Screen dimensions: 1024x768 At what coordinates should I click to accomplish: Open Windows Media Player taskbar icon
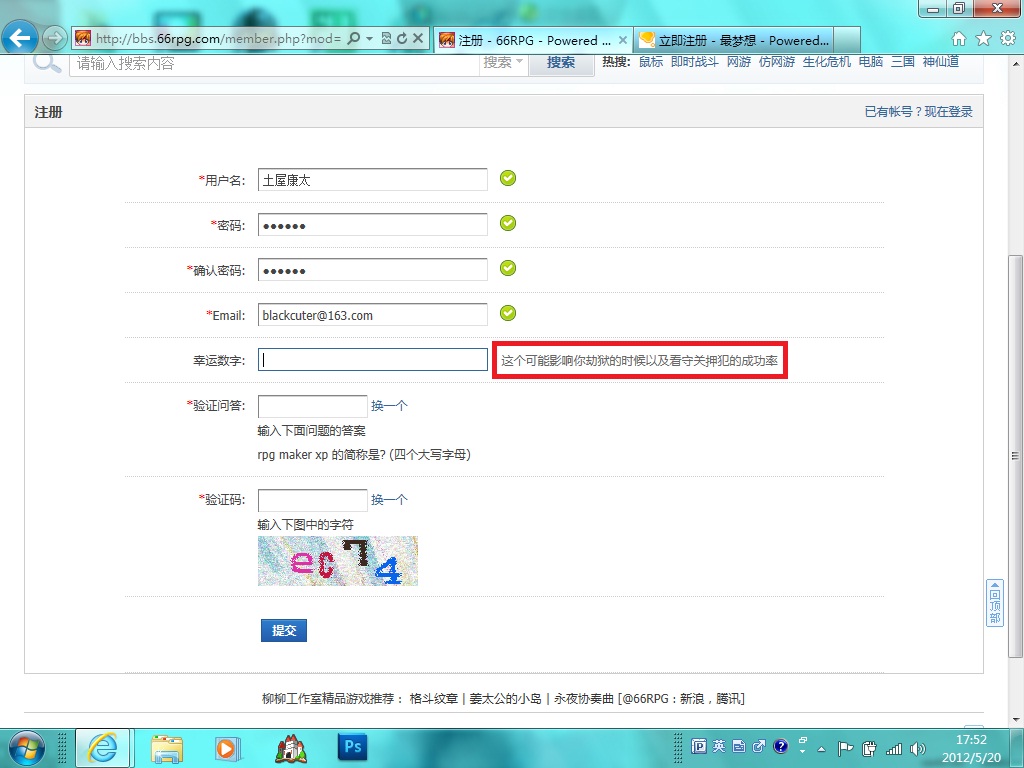pyautogui.click(x=227, y=748)
